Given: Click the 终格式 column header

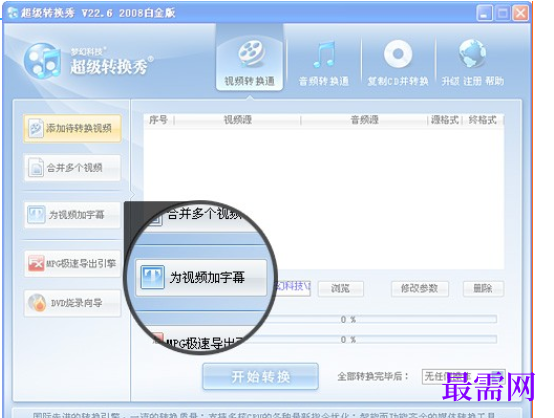Looking at the screenshot, I should click(483, 120).
